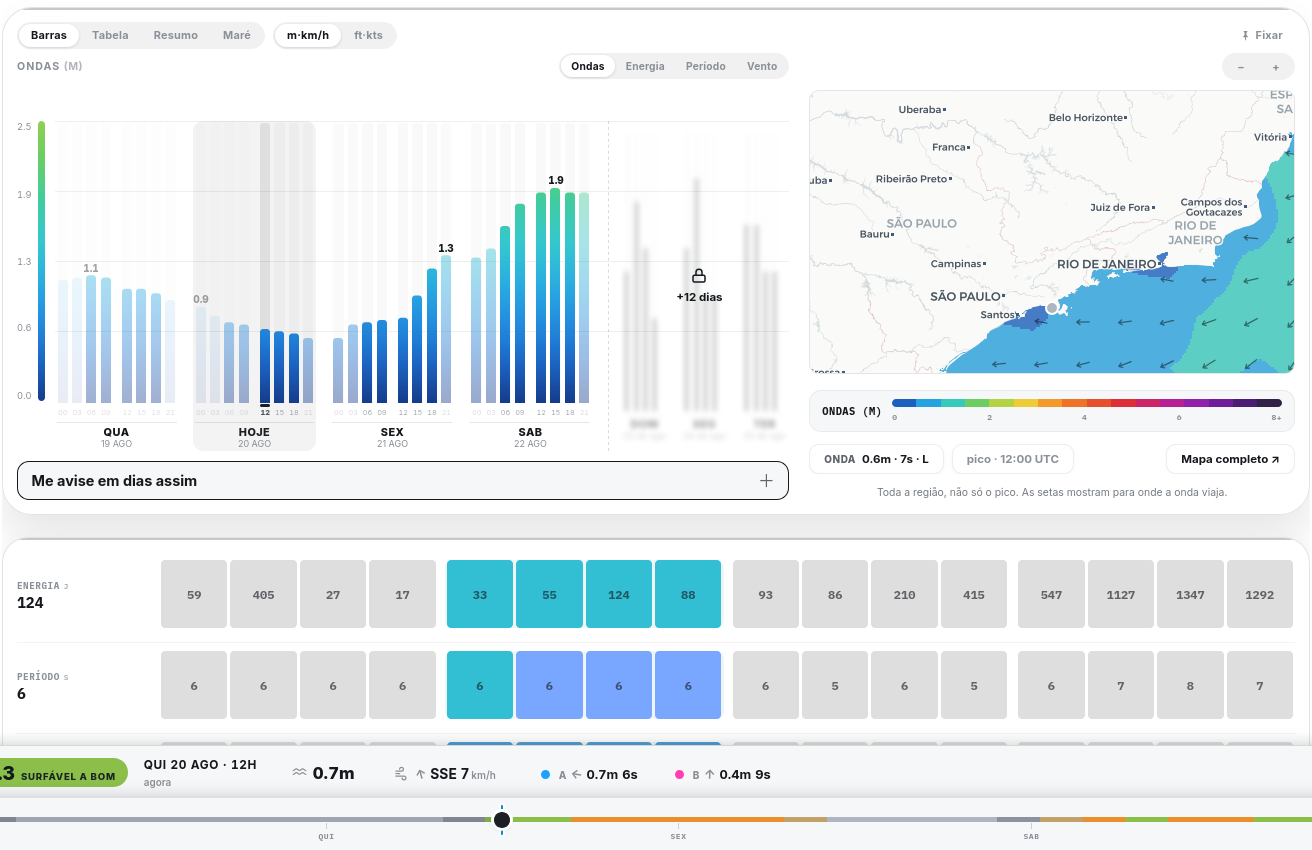Click the timeline position marker
Viewport: 1312px width, 850px height.
(502, 820)
